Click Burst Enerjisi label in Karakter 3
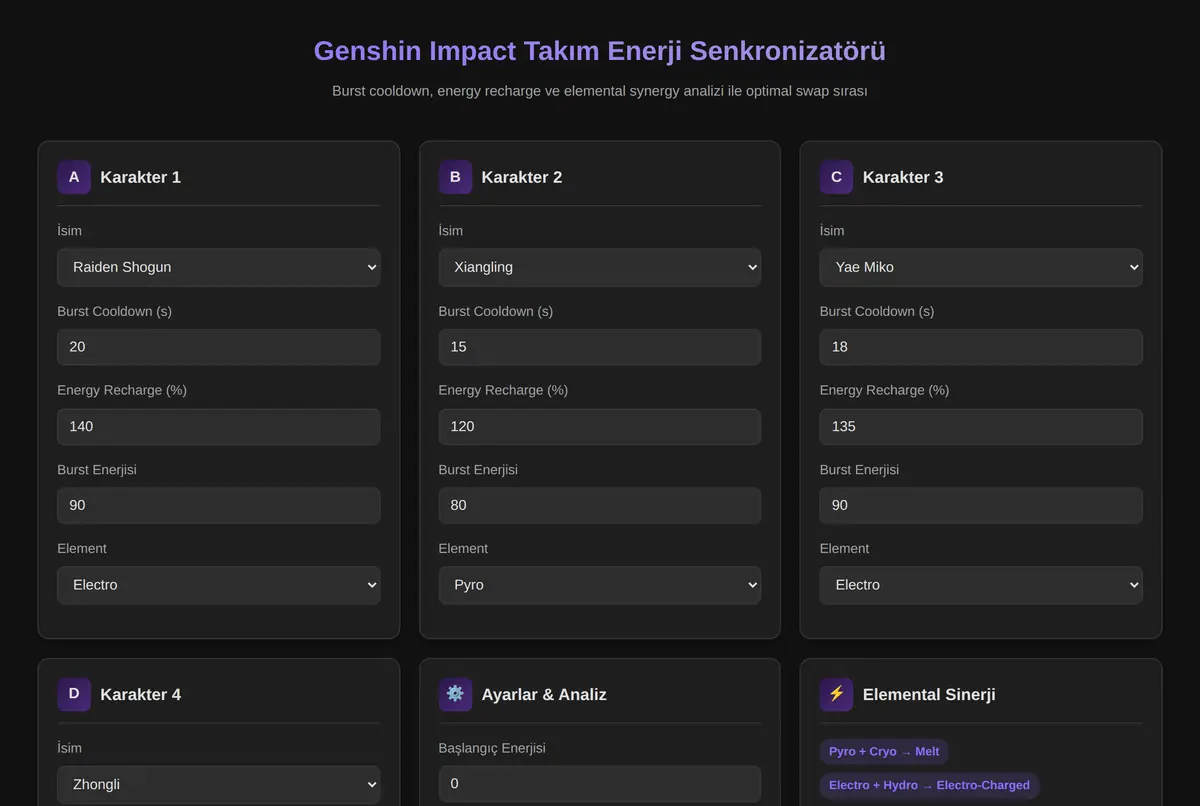Screen dimensions: 1200x806 [x=859, y=469]
